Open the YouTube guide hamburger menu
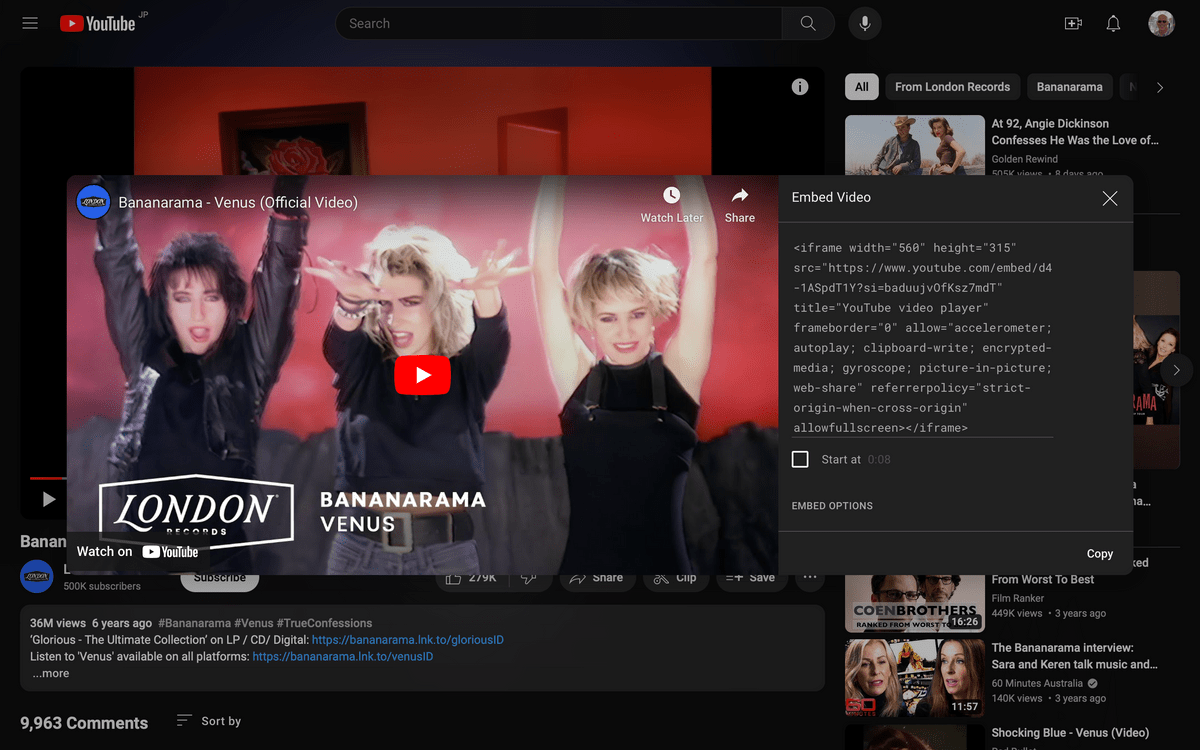Screen dimensions: 1200x750 pyautogui.click(x=30, y=23)
